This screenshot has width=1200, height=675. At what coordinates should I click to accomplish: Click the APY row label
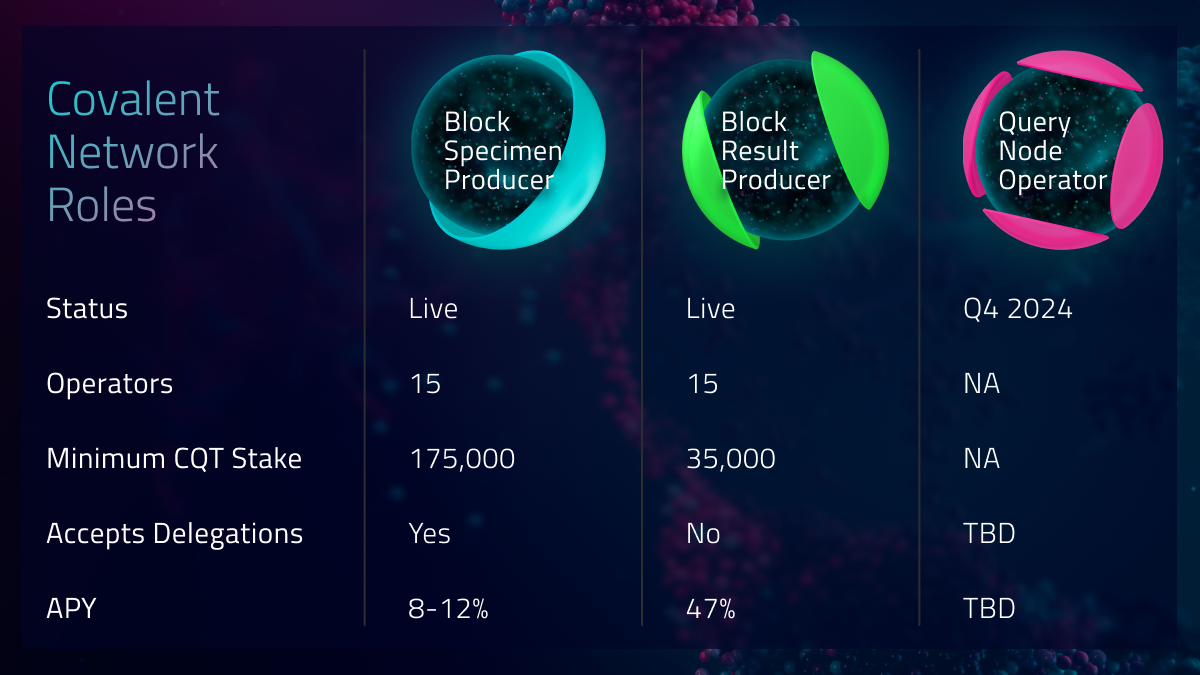click(x=71, y=608)
